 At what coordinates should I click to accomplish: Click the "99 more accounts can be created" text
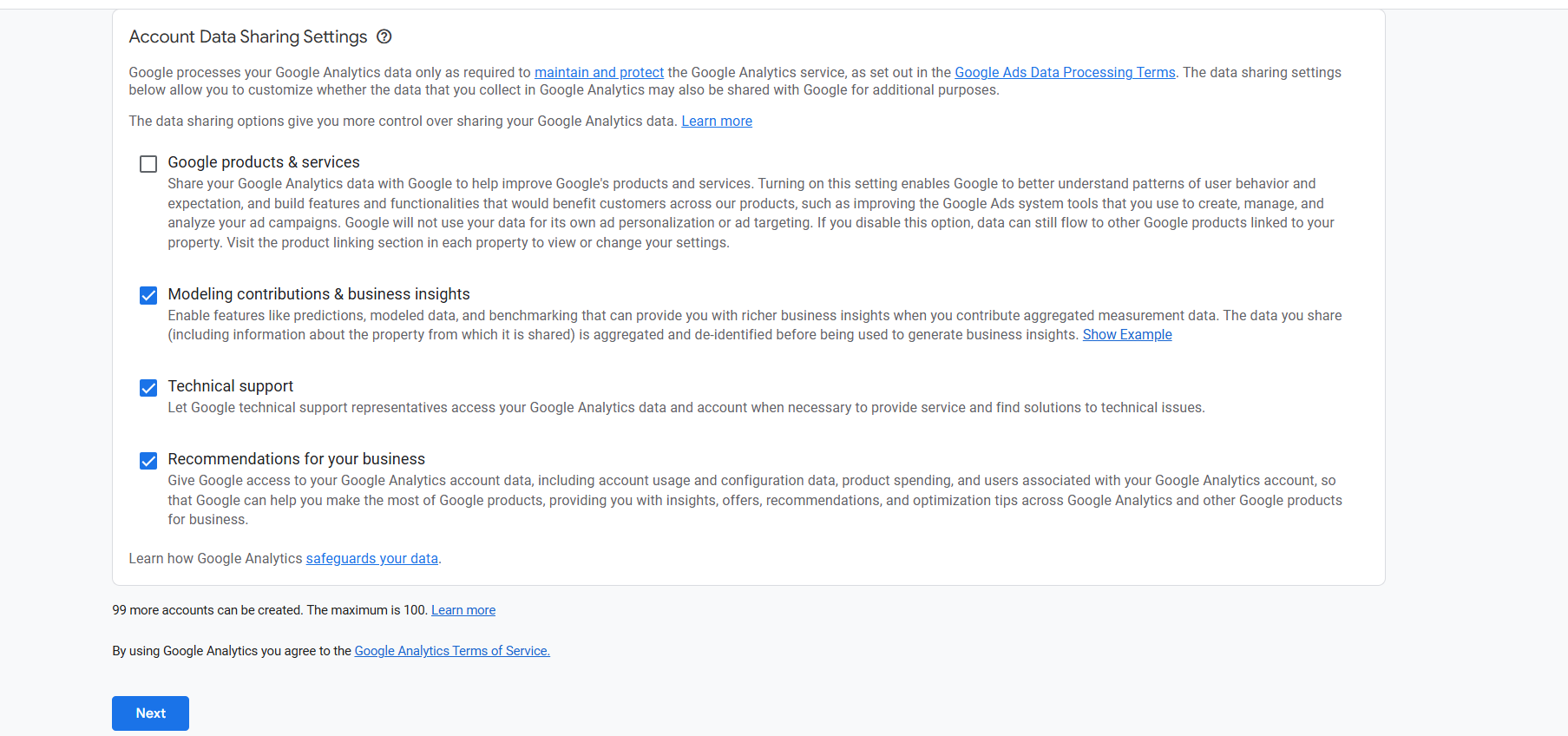207,611
